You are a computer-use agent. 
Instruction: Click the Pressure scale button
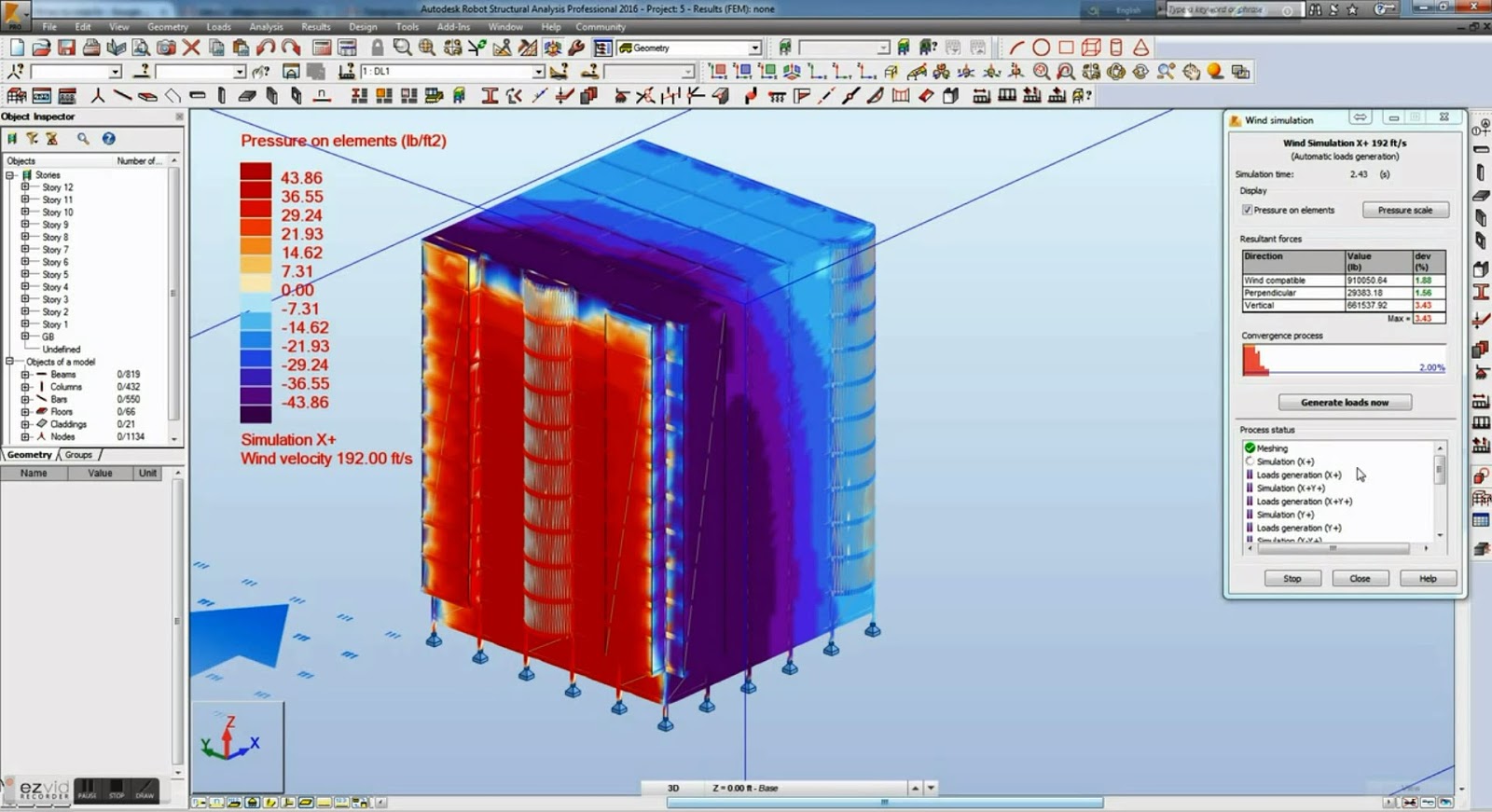tap(1404, 210)
